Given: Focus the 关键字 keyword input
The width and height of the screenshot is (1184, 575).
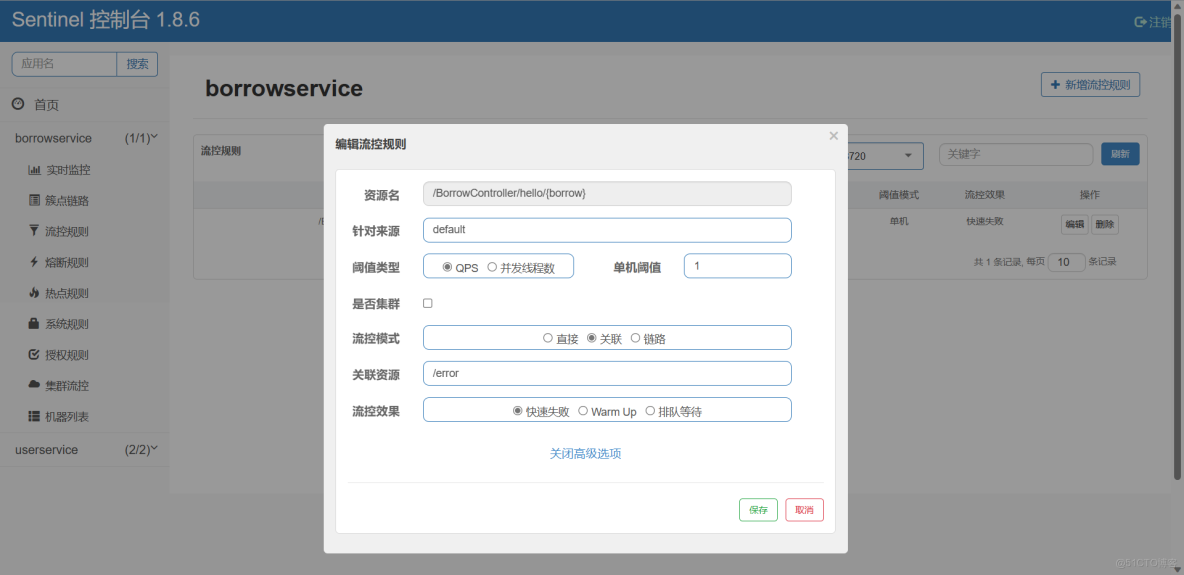Looking at the screenshot, I should coord(1016,154).
